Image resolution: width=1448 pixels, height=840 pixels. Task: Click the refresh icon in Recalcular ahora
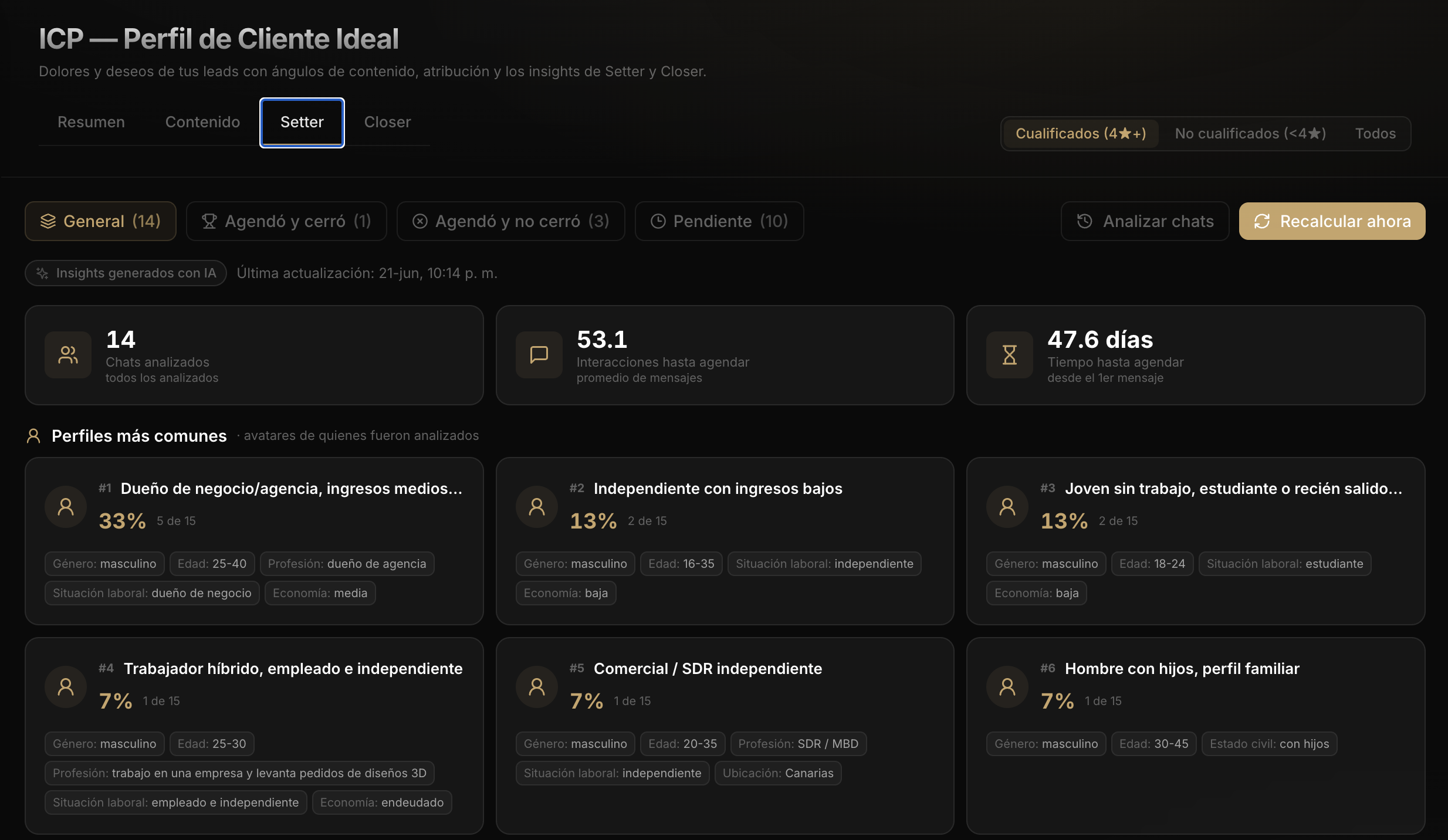tap(1262, 221)
